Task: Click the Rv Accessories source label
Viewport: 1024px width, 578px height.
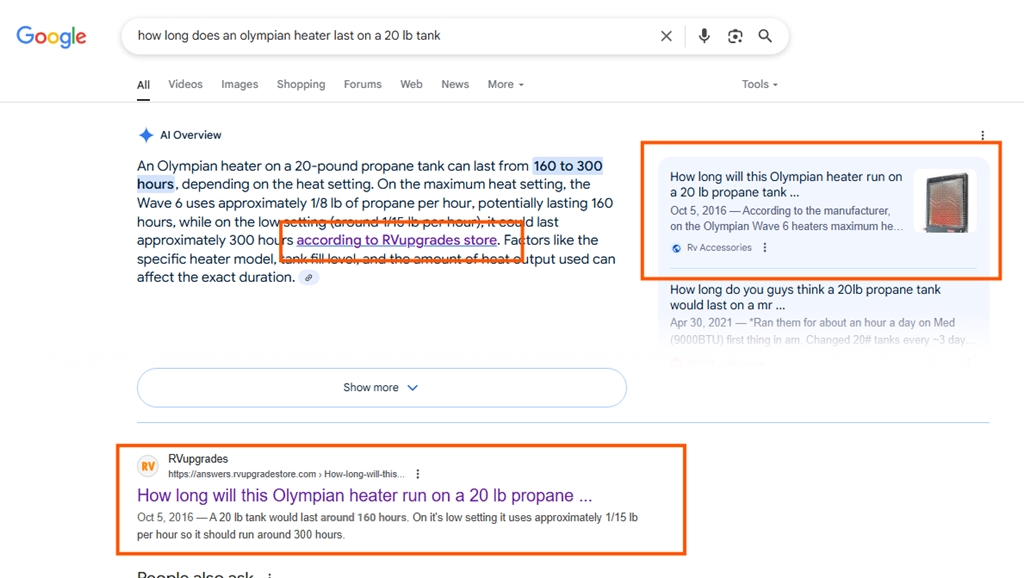Action: click(x=719, y=248)
